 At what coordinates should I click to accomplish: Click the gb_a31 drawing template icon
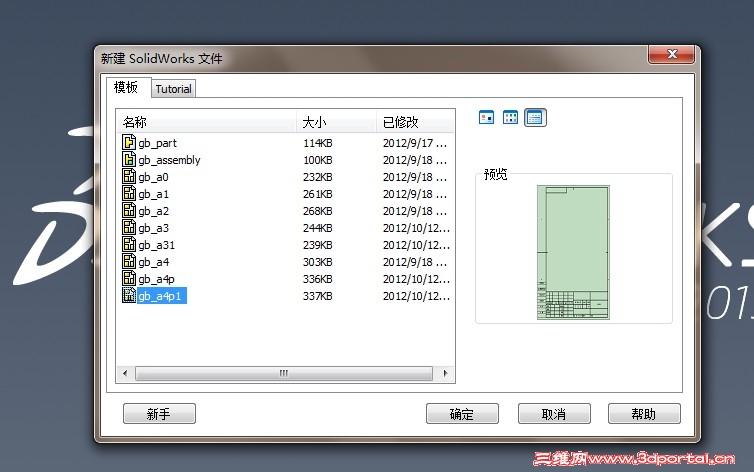[x=129, y=244]
